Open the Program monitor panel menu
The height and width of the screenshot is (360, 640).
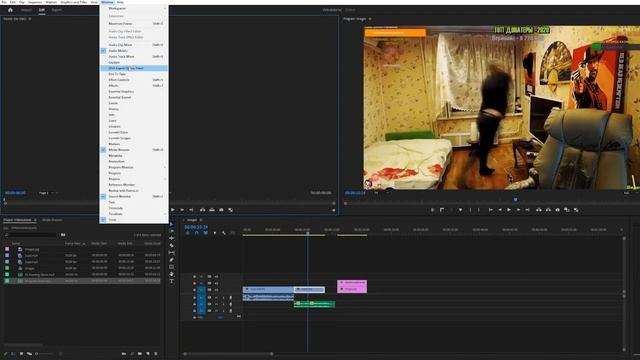click(x=370, y=19)
